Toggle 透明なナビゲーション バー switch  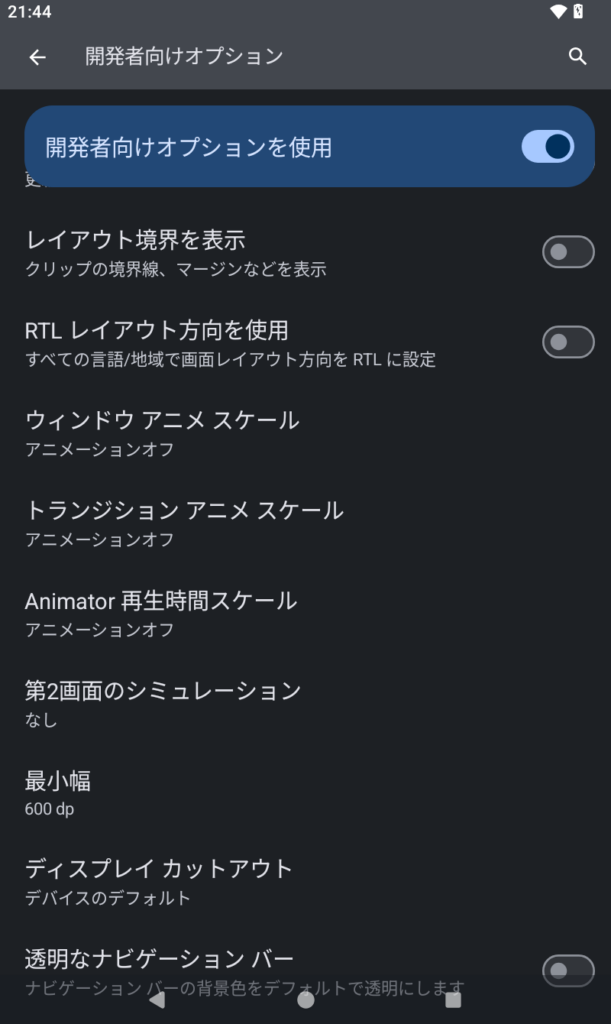(x=568, y=969)
